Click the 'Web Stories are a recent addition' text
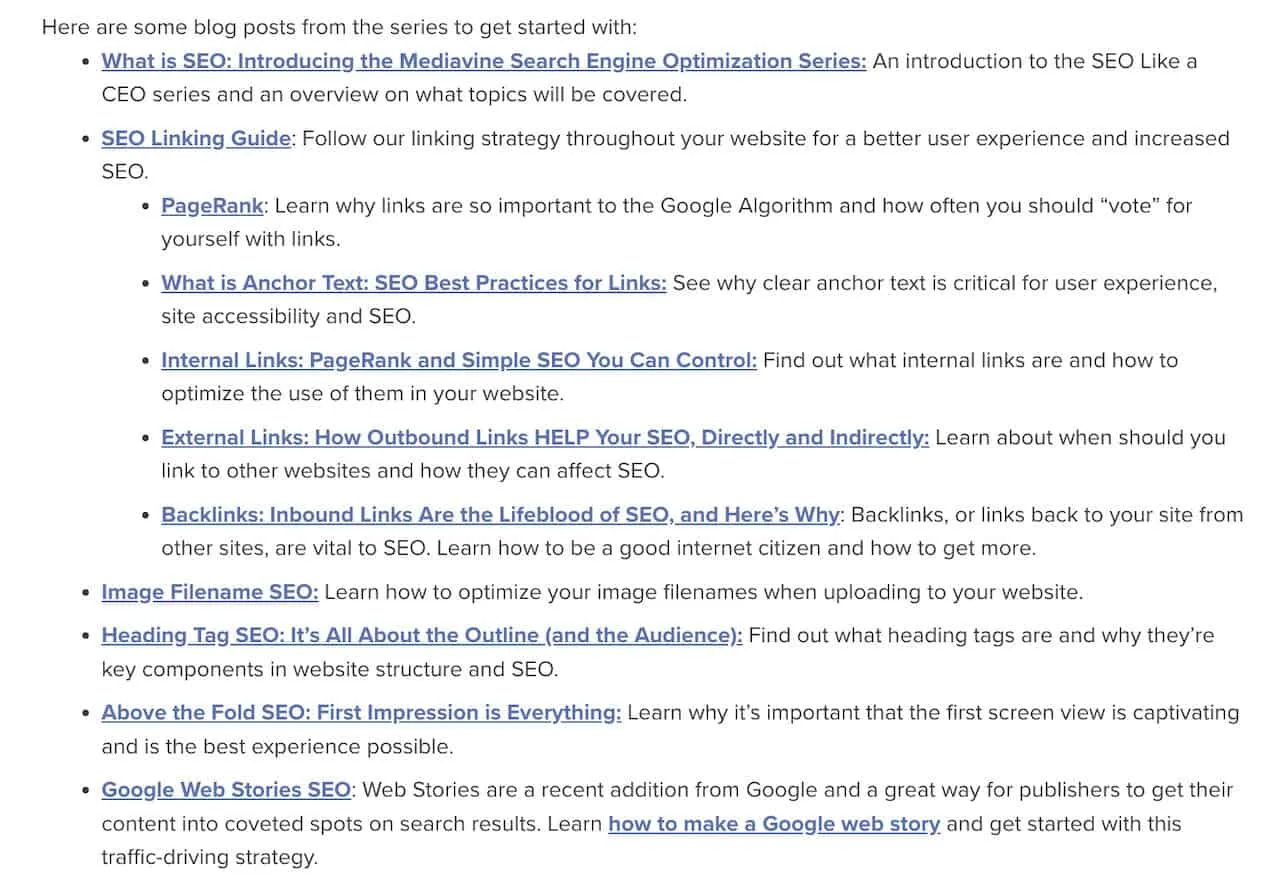 (668, 824)
